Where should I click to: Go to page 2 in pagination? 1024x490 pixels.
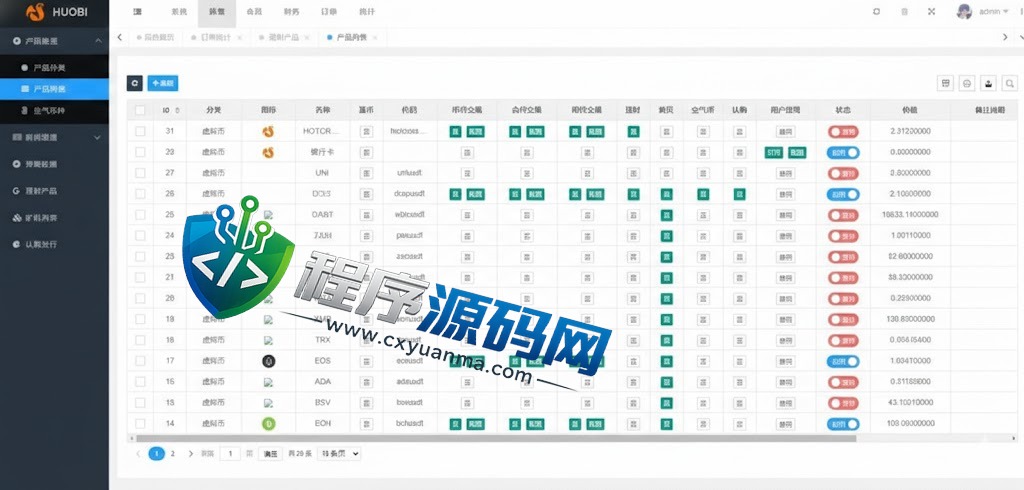[172, 453]
